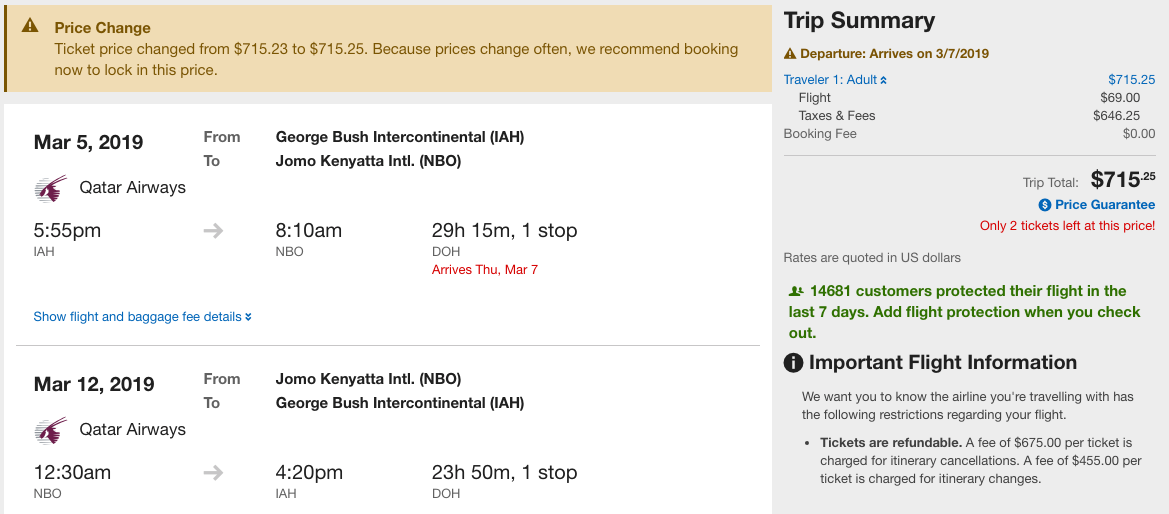Viewport: 1169px width, 514px height.
Task: Click arrow between 12:30am and 4:20pm
Action: 213,473
